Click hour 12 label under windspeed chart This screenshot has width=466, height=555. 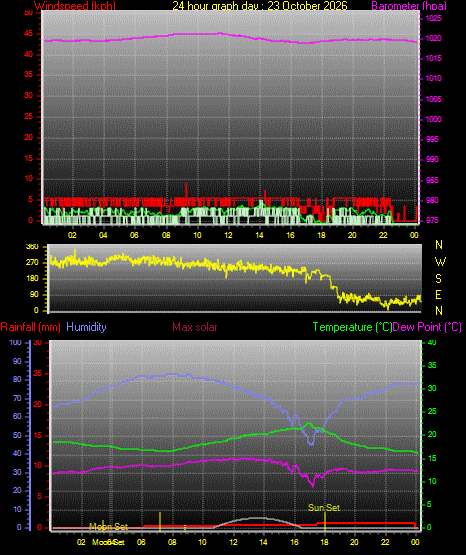(229, 235)
